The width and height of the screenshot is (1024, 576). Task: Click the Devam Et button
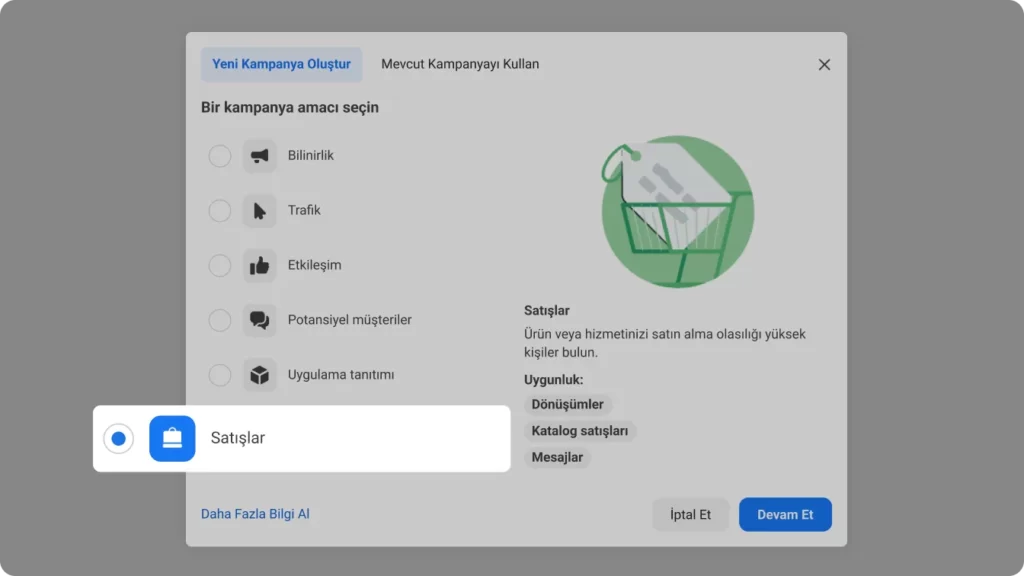pos(785,515)
